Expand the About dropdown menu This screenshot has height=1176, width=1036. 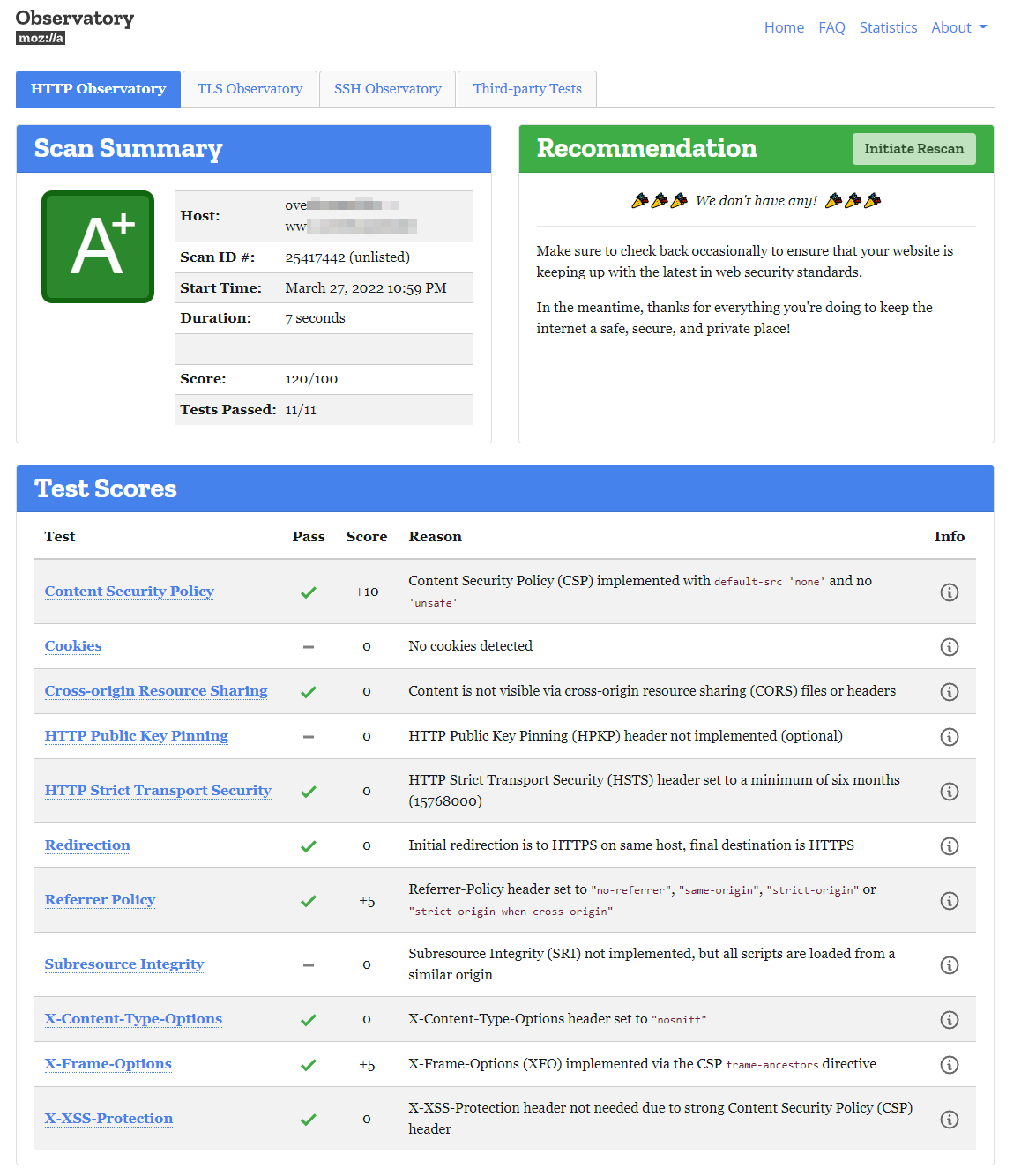958,27
